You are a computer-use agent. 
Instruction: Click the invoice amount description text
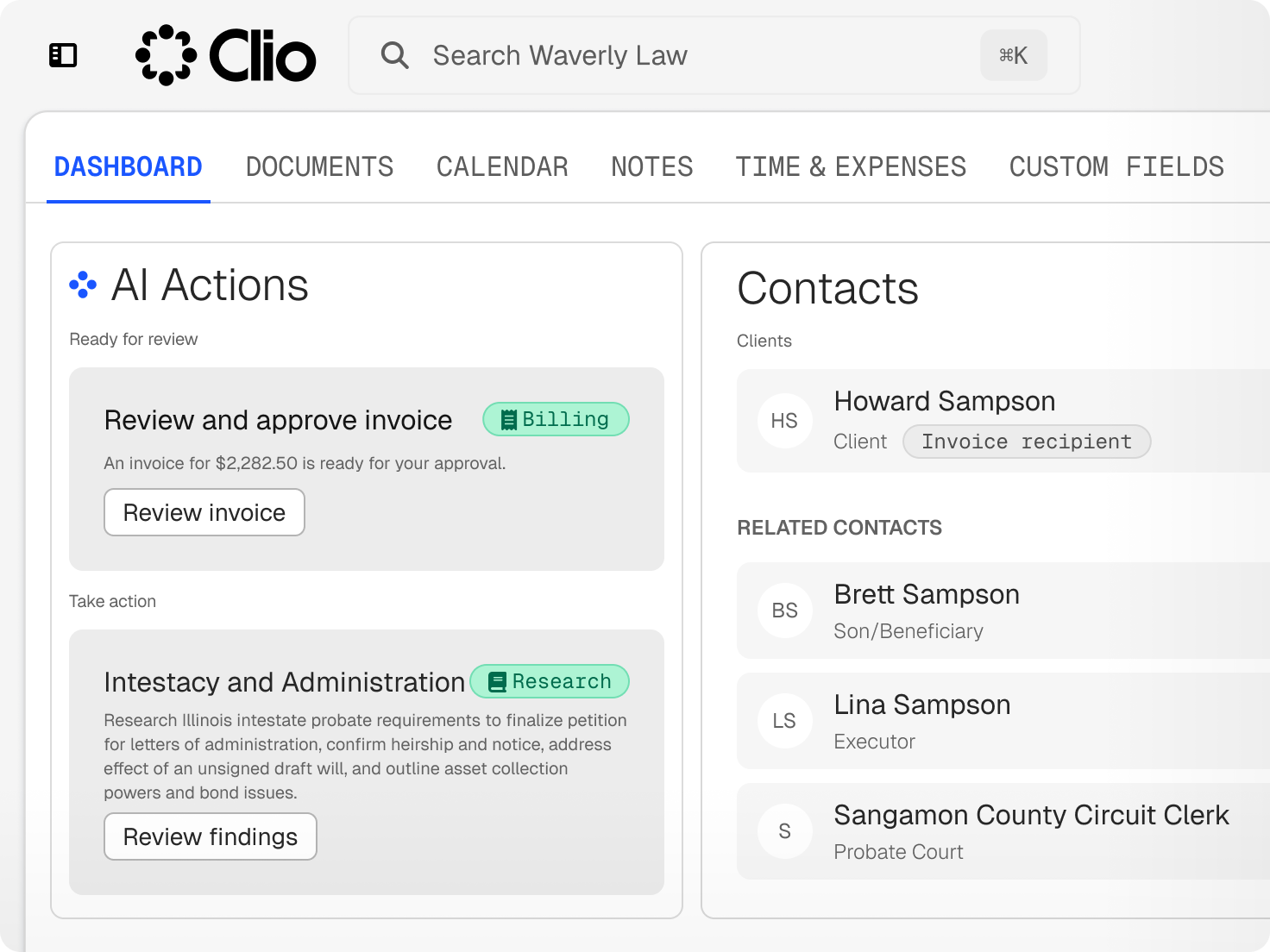pyautogui.click(x=305, y=463)
